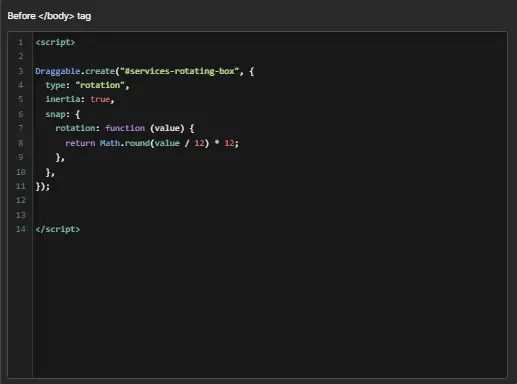Click the (value) parameter on line 7
517x384 pixels.
point(167,128)
